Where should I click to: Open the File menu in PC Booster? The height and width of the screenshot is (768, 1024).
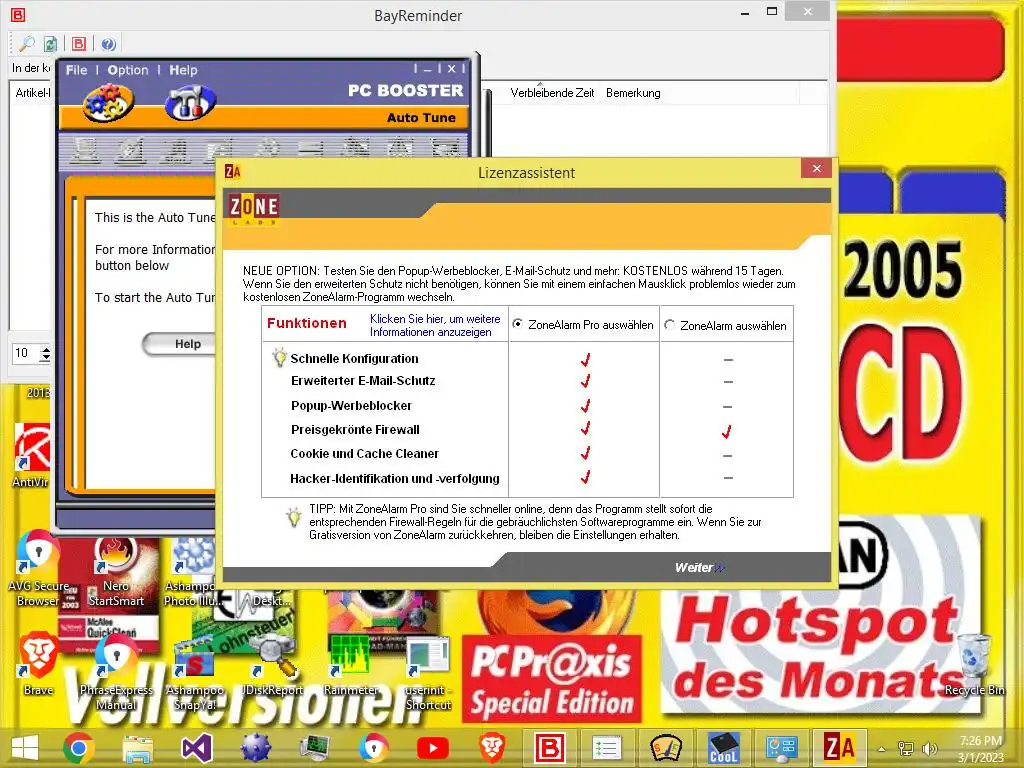(x=76, y=70)
